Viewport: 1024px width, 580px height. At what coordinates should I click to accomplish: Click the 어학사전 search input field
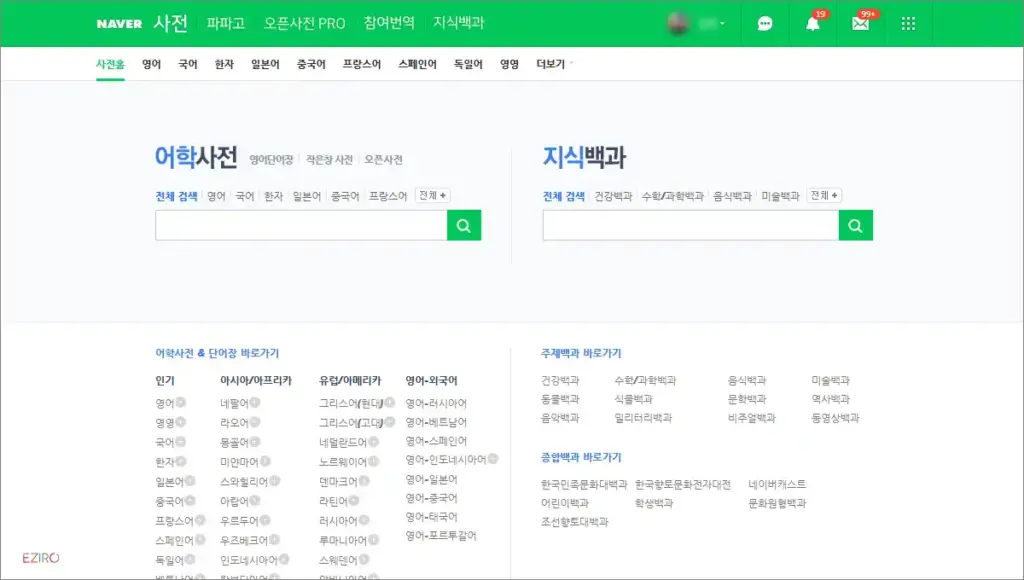pyautogui.click(x=300, y=225)
